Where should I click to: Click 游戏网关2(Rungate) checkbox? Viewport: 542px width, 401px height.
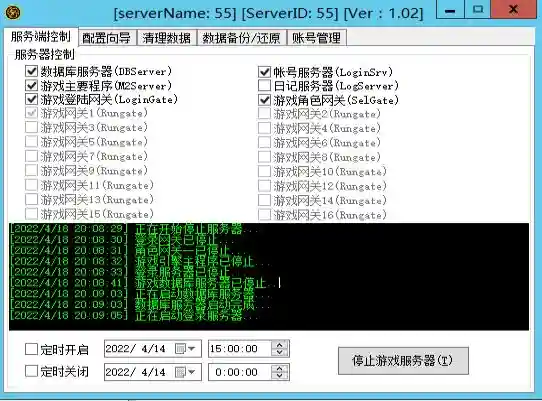(x=264, y=114)
